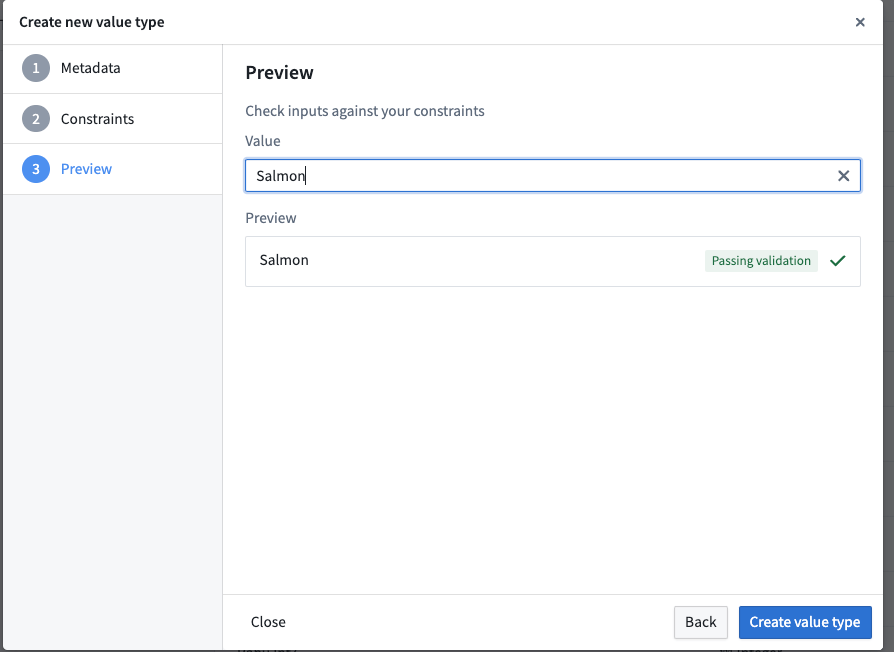Click into the Value text field
The image size is (894, 652).
tap(540, 176)
